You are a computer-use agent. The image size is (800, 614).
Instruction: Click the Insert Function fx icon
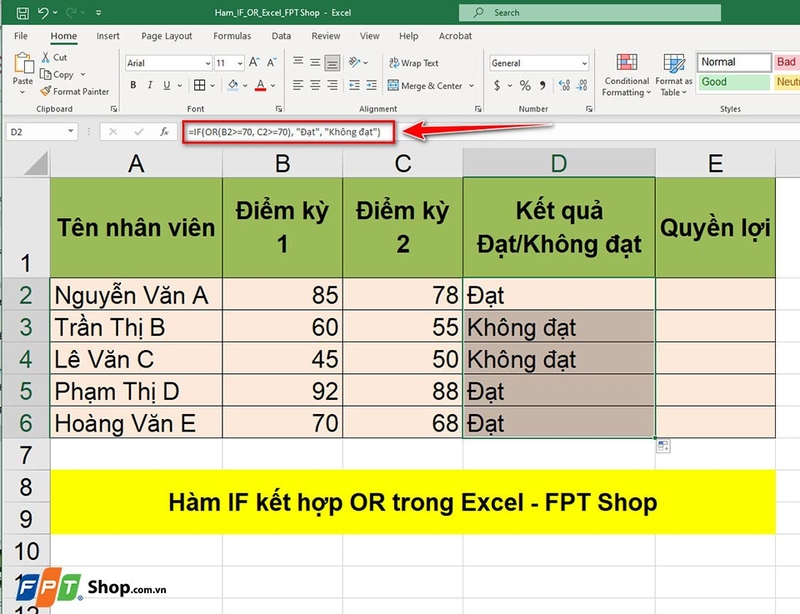point(164,132)
